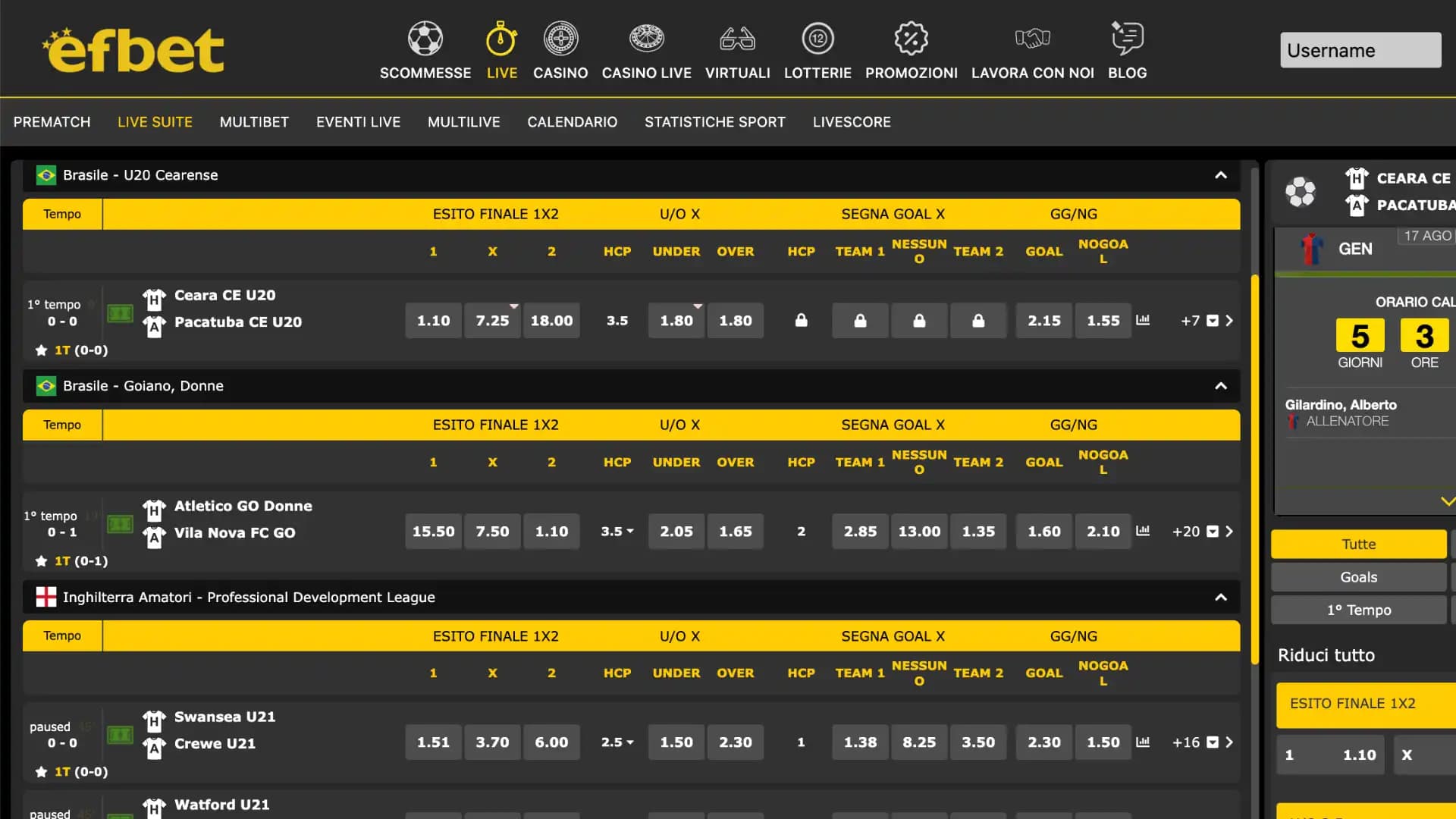Viewport: 1456px width, 819px height.
Task: Open the Promozioni percent badge icon
Action: pyautogui.click(x=911, y=38)
